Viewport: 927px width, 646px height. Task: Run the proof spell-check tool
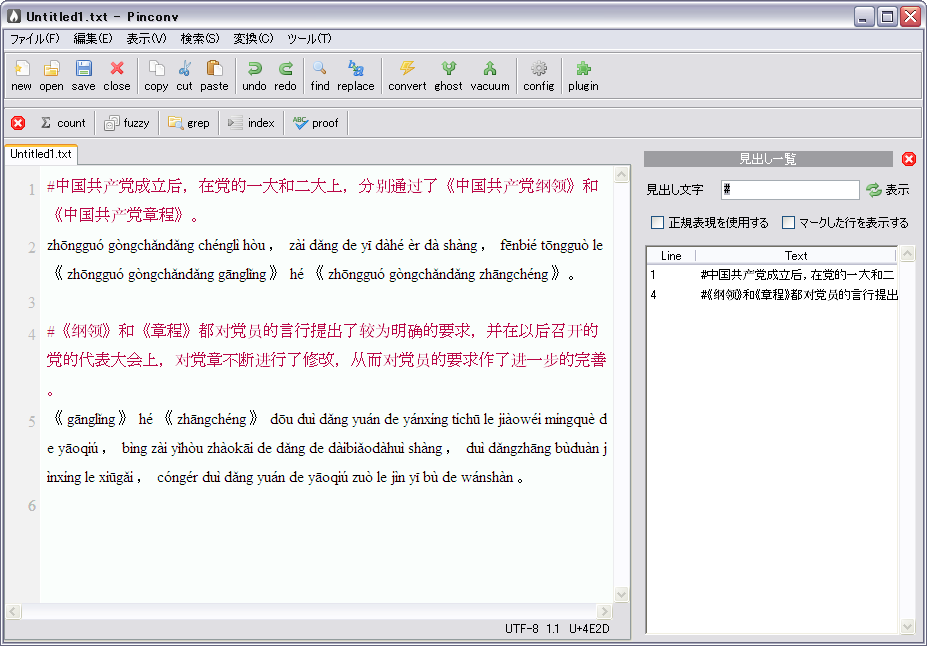click(x=316, y=123)
